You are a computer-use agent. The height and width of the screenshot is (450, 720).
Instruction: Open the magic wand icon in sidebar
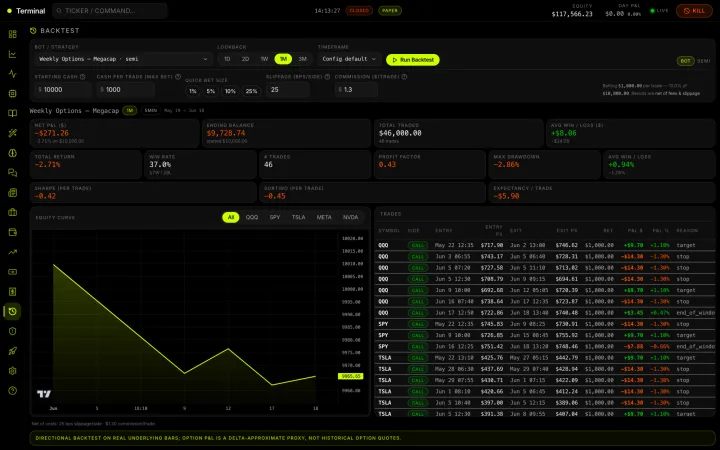click(12, 133)
